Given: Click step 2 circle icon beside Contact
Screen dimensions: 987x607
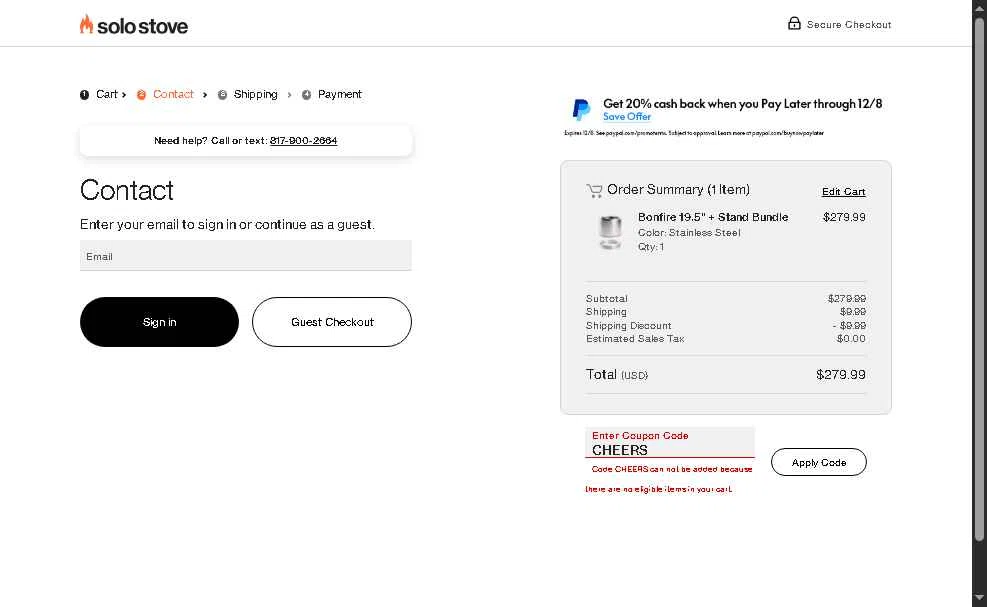Looking at the screenshot, I should pyautogui.click(x=142, y=95).
